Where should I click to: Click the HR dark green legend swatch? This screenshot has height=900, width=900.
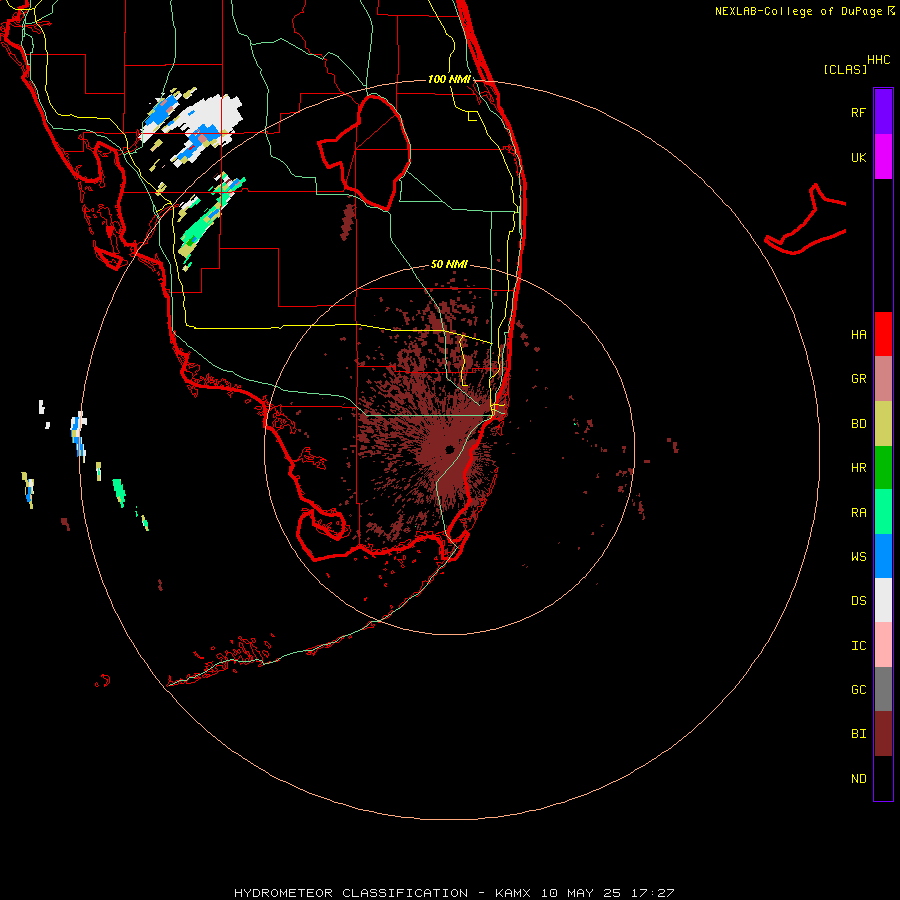pos(883,468)
